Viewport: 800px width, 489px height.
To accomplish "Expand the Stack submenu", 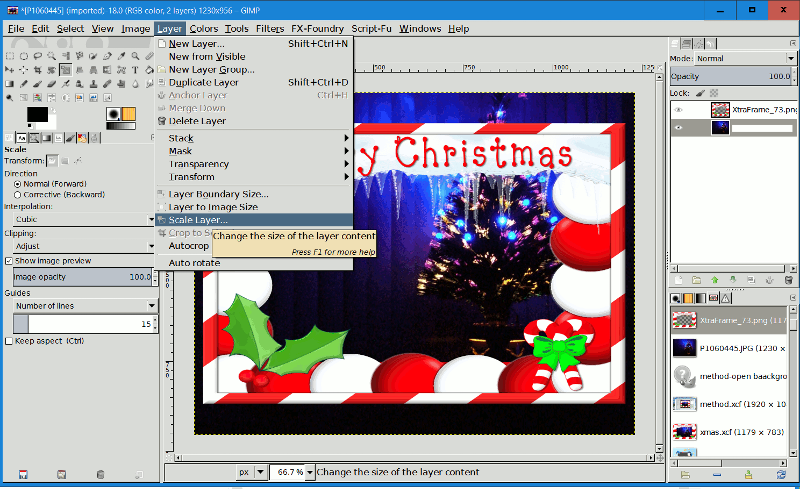I will [x=253, y=138].
